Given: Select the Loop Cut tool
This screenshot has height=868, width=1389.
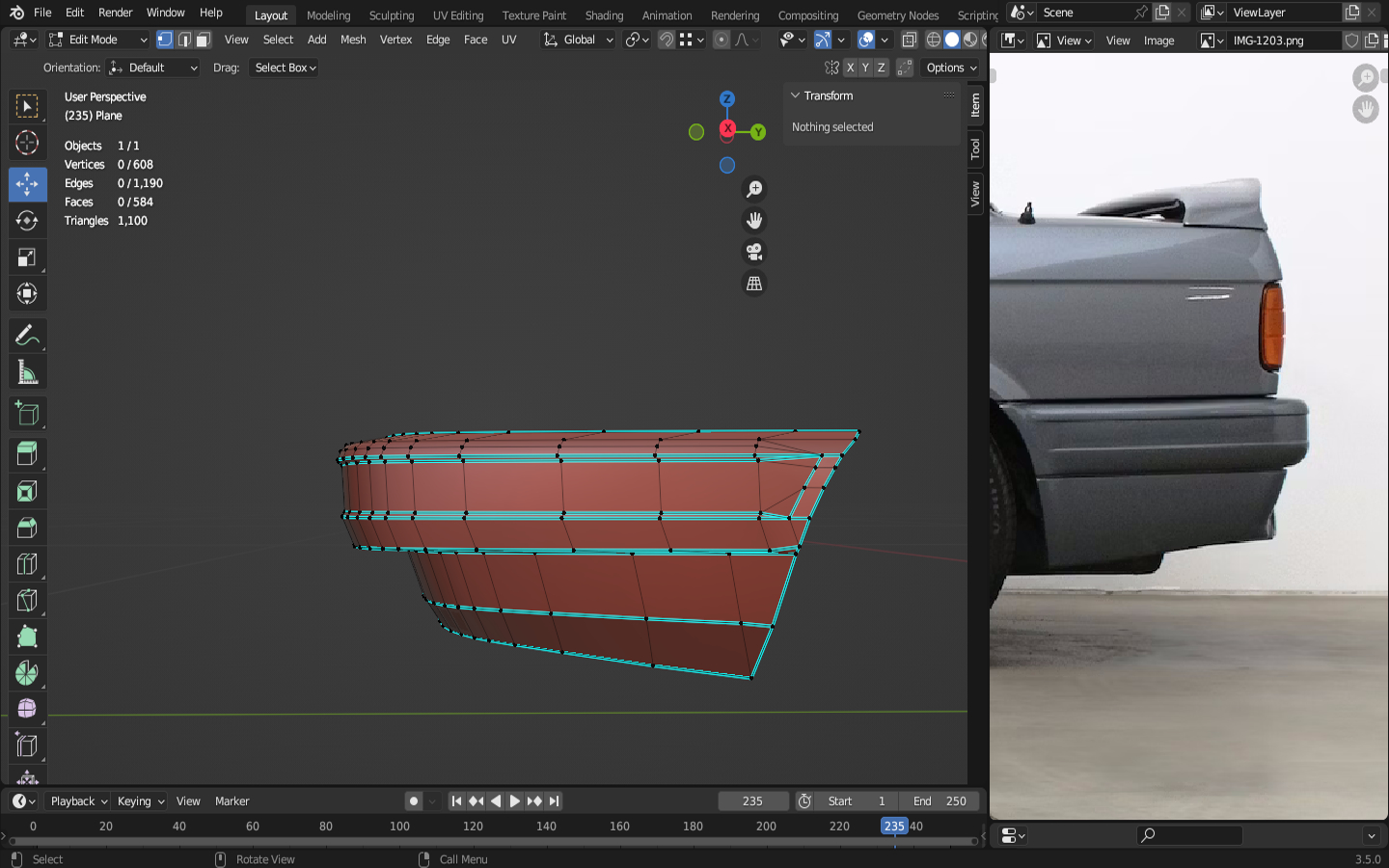Looking at the screenshot, I should pyautogui.click(x=27, y=564).
